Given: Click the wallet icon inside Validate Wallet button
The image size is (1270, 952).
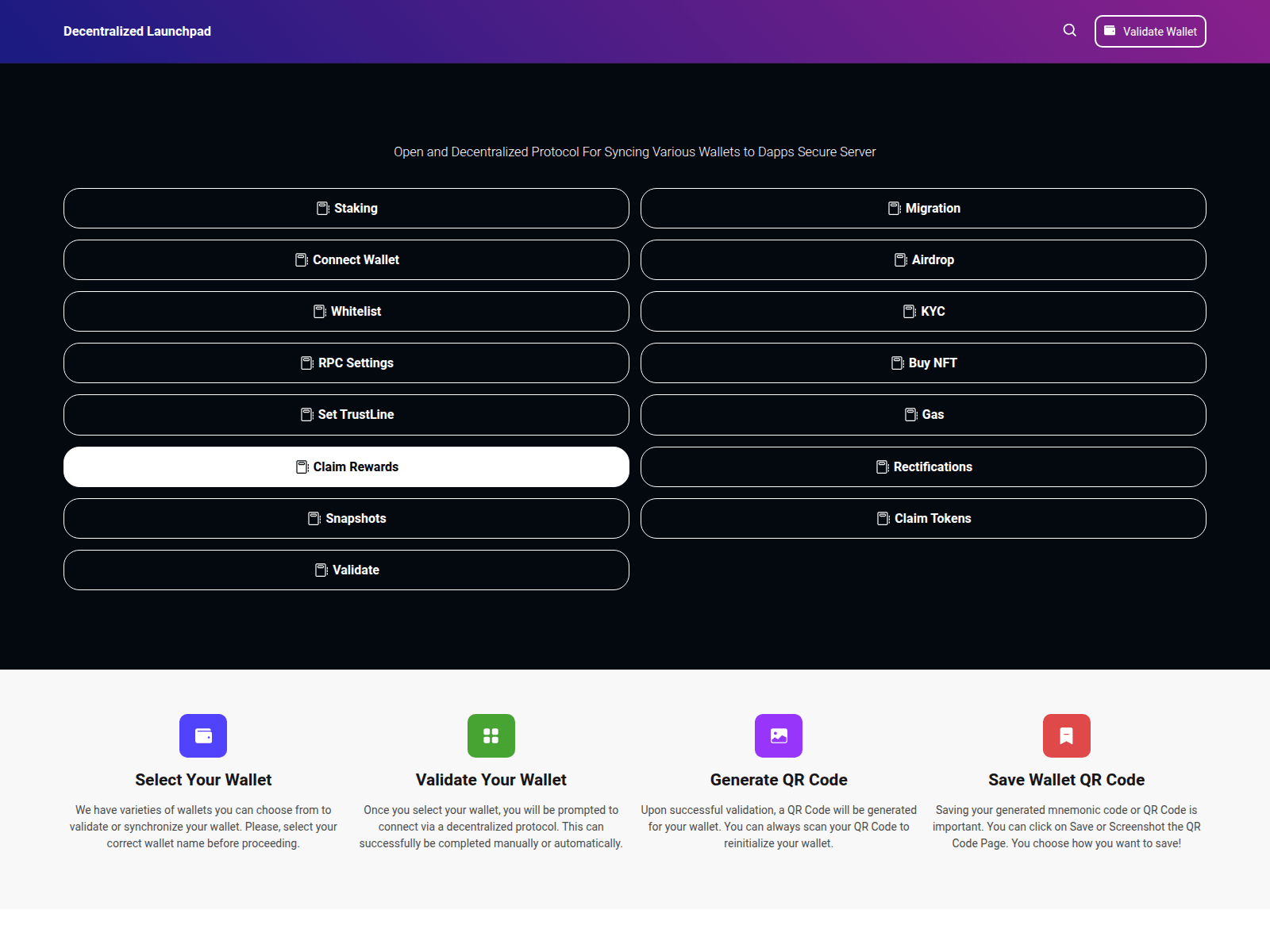Looking at the screenshot, I should [1110, 30].
